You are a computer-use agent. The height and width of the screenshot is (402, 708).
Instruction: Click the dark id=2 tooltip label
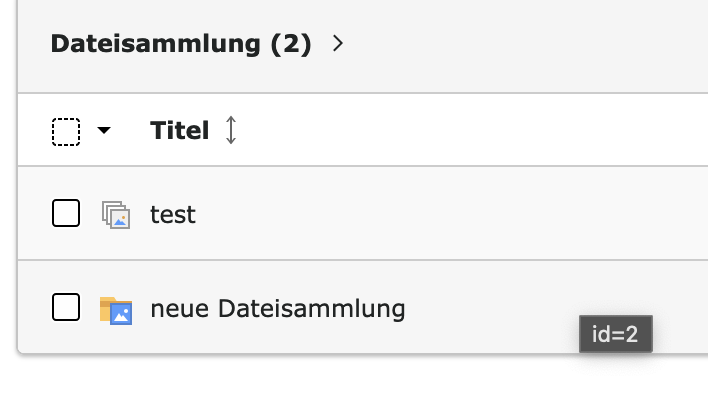(615, 334)
